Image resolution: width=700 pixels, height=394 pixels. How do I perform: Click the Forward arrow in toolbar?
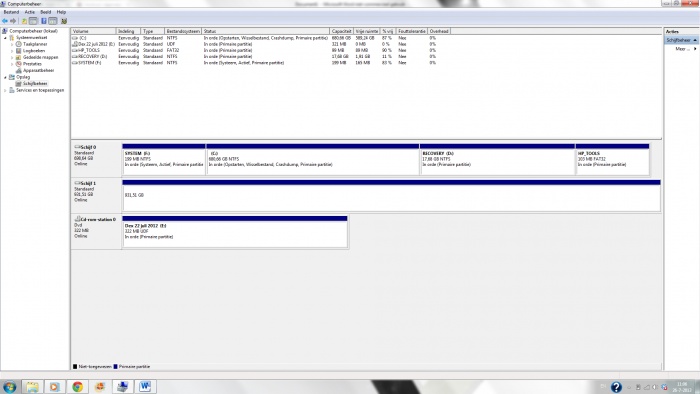coord(13,21)
